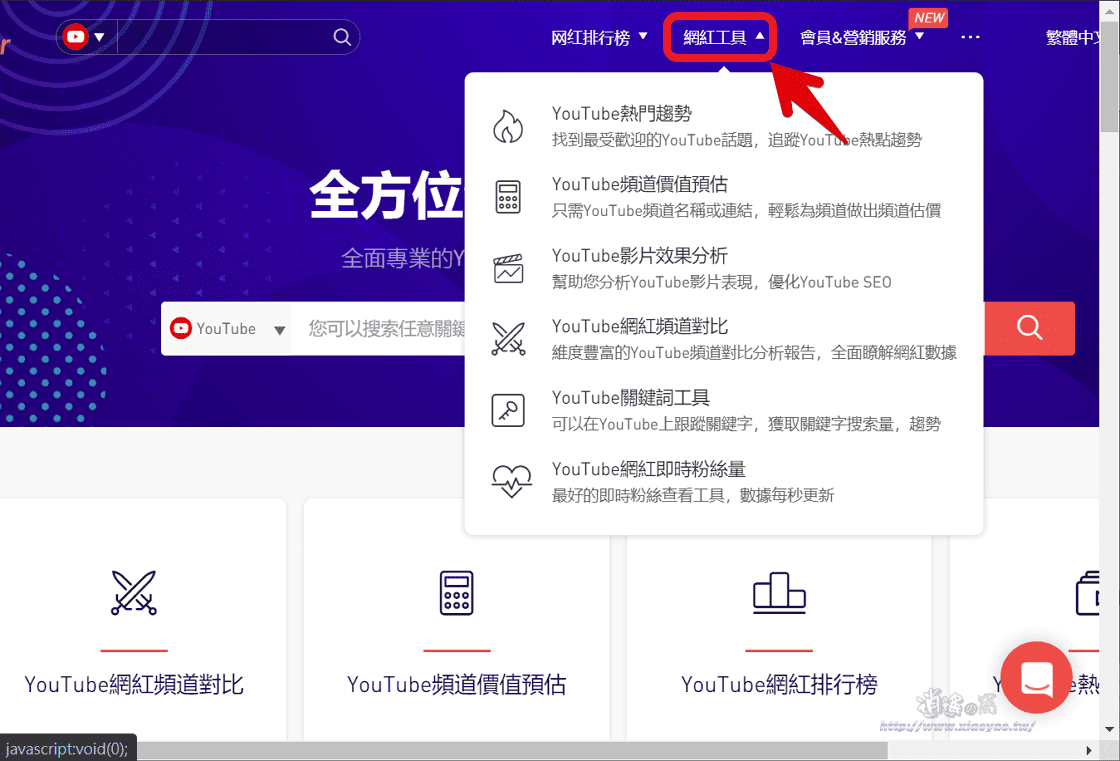The image size is (1120, 761).
Task: Select the YouTube關鍵詞工具 menu item
Action: pos(724,411)
